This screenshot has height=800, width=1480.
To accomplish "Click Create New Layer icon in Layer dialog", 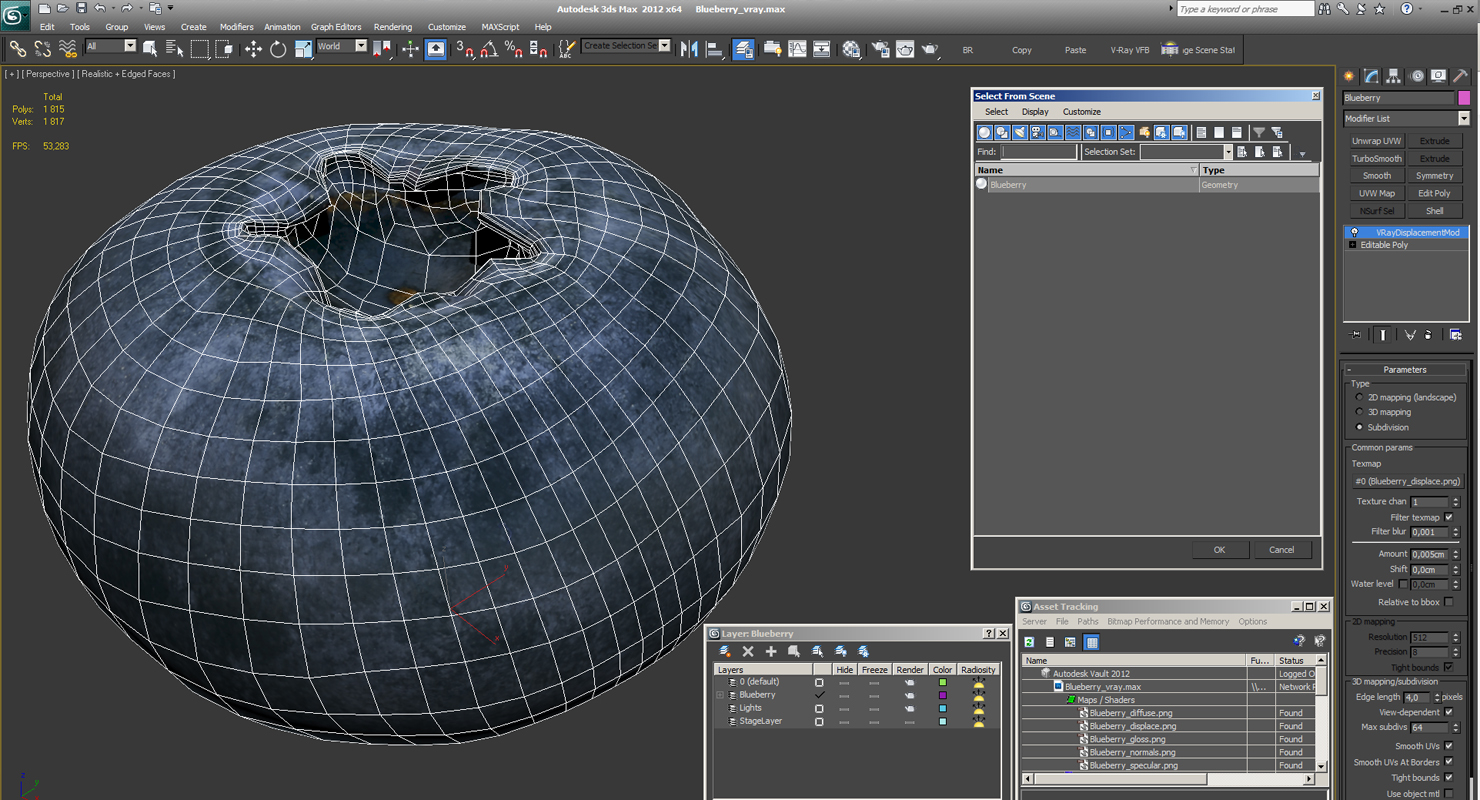I will pos(726,651).
